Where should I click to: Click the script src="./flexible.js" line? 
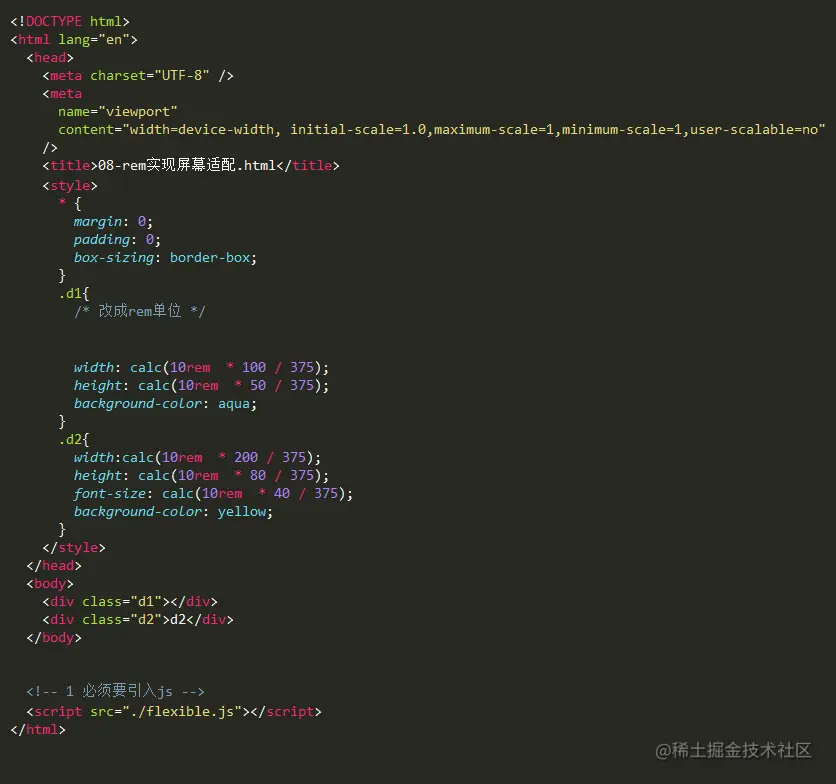coord(174,711)
